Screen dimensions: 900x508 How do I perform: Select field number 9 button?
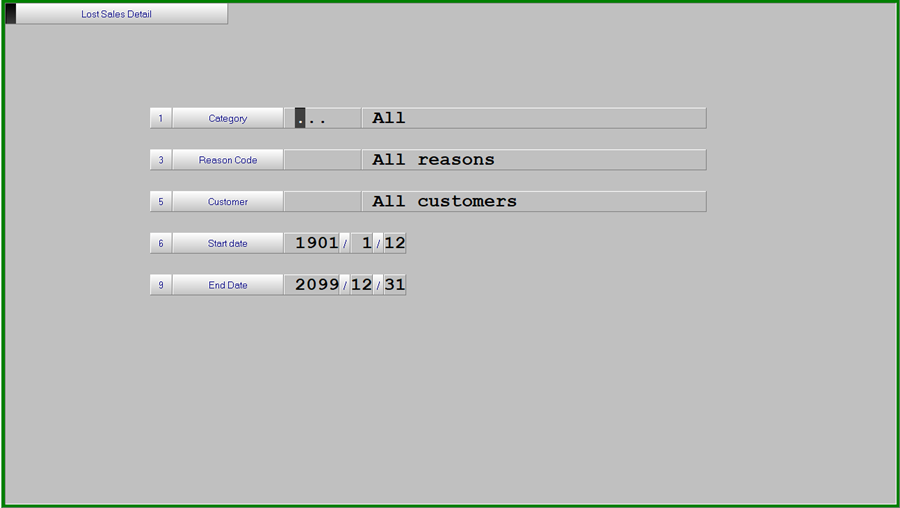161,285
